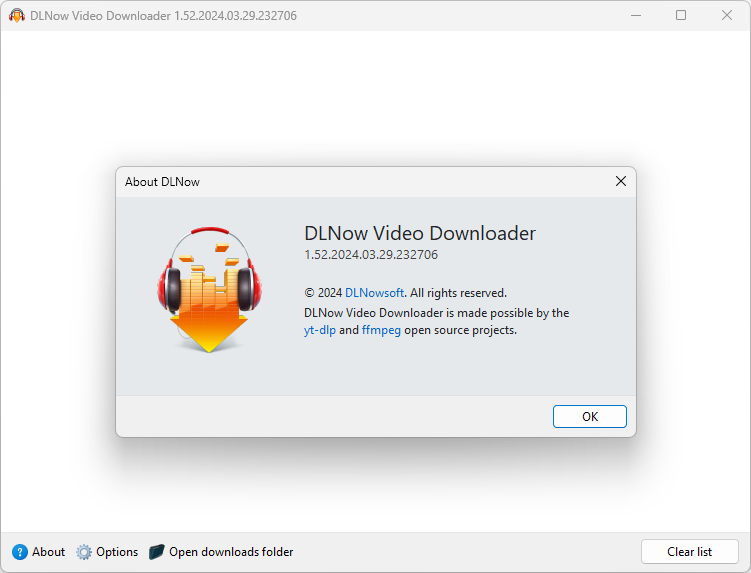Maximize the DLNow main window
Viewport: 751px width, 573px height.
pyautogui.click(x=681, y=15)
